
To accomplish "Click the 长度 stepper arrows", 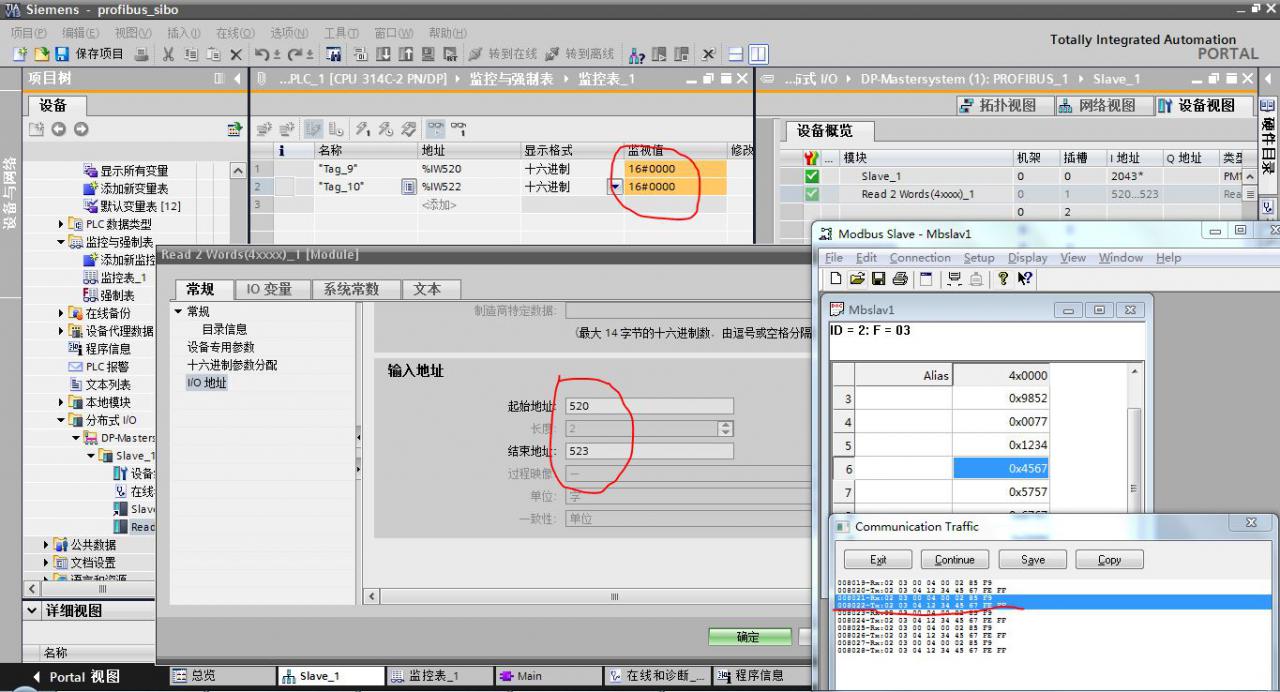I will [x=726, y=428].
